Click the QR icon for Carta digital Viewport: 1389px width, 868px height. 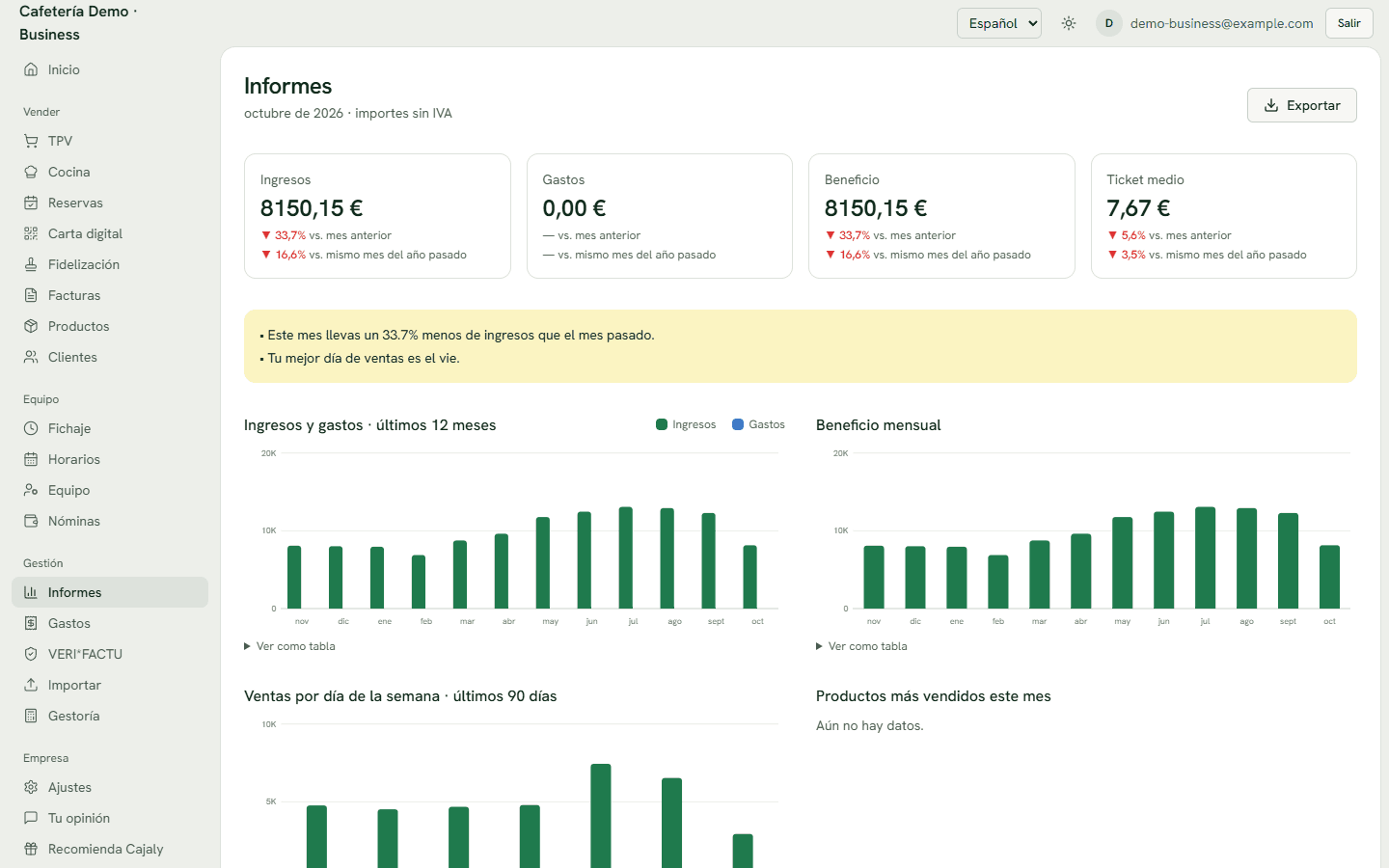[x=31, y=233]
